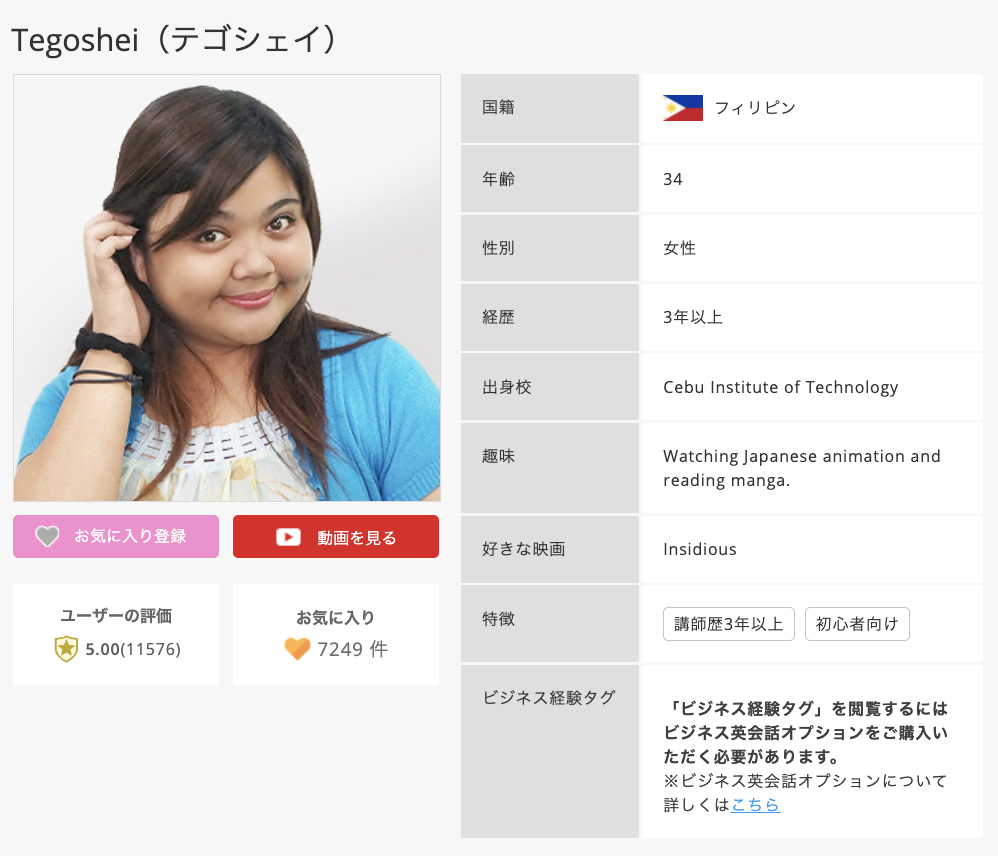Image resolution: width=998 pixels, height=856 pixels.
Task: Click the 7249 件 favorites count
Action: tap(352, 649)
